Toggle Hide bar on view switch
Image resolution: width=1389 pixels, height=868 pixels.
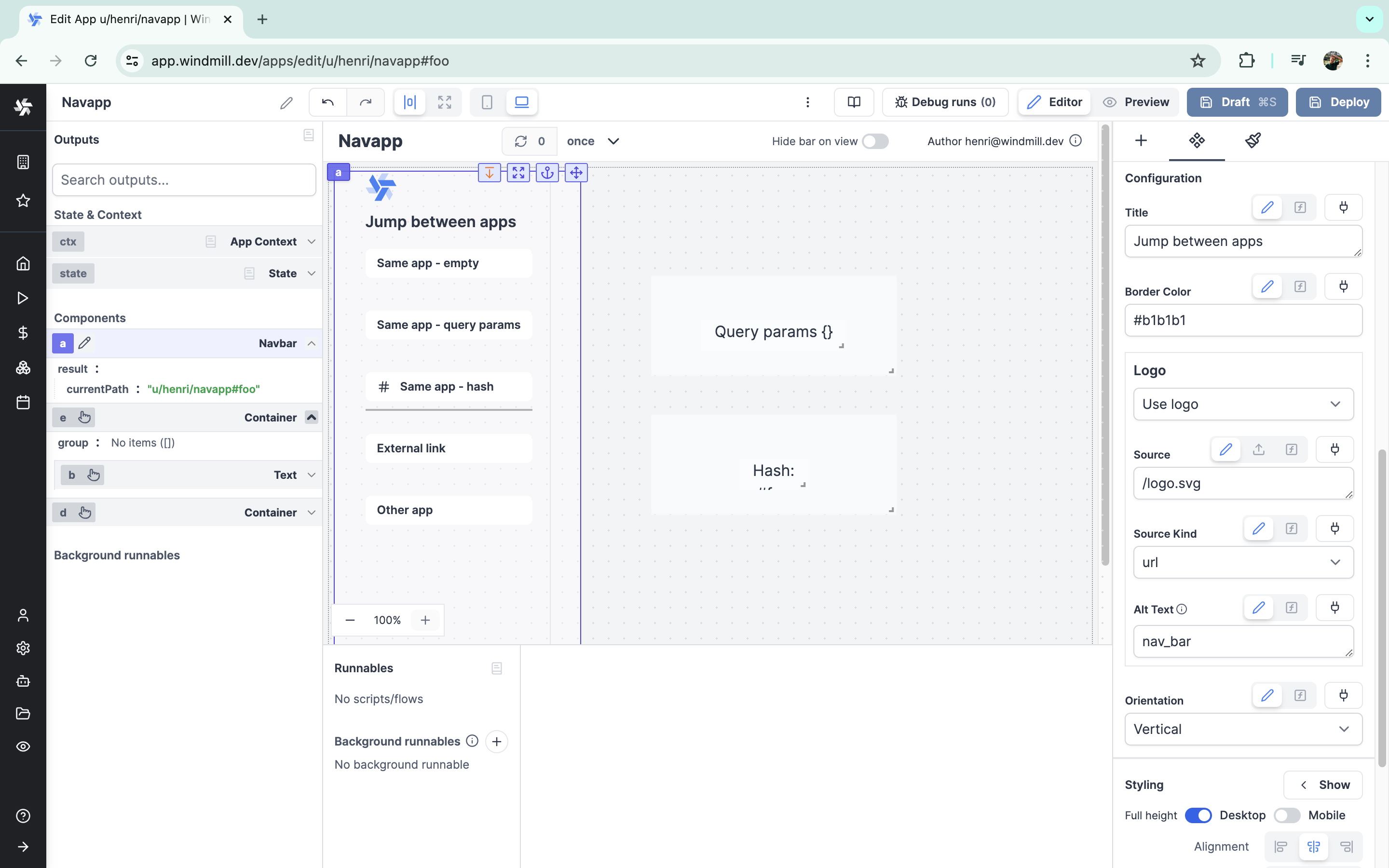(x=875, y=141)
